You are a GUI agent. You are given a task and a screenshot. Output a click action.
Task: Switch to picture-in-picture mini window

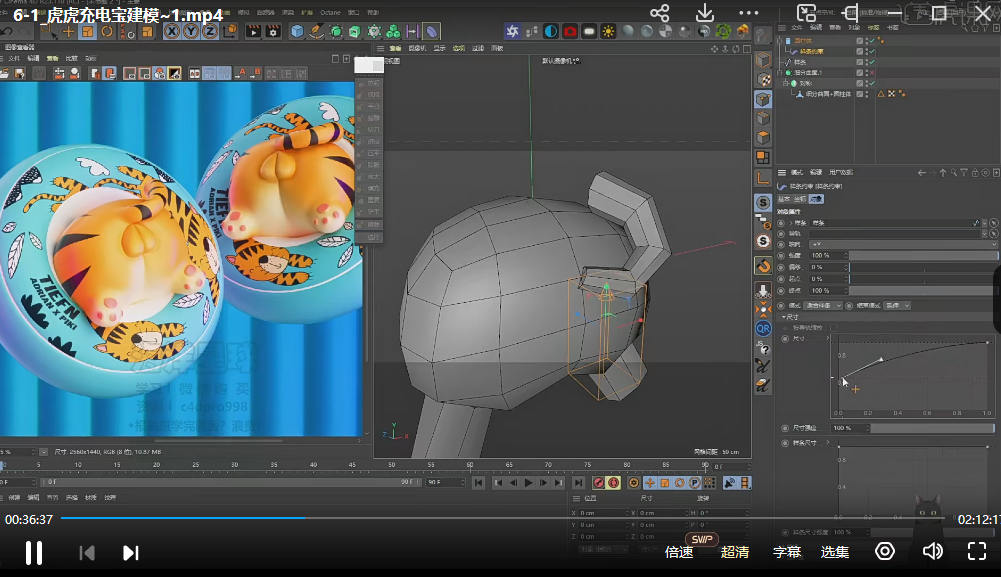click(807, 13)
